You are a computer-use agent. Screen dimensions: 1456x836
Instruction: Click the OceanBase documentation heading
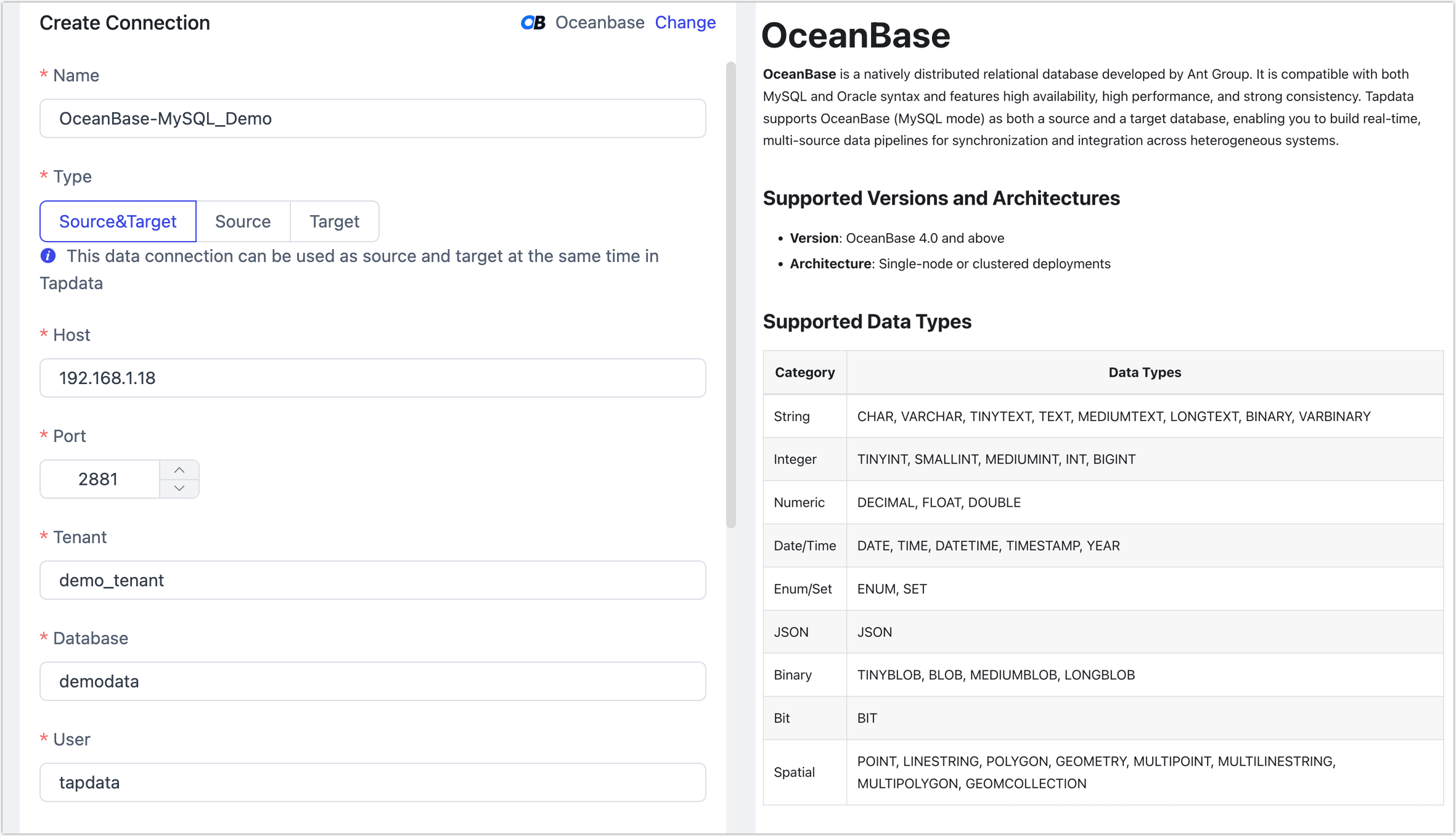click(856, 36)
